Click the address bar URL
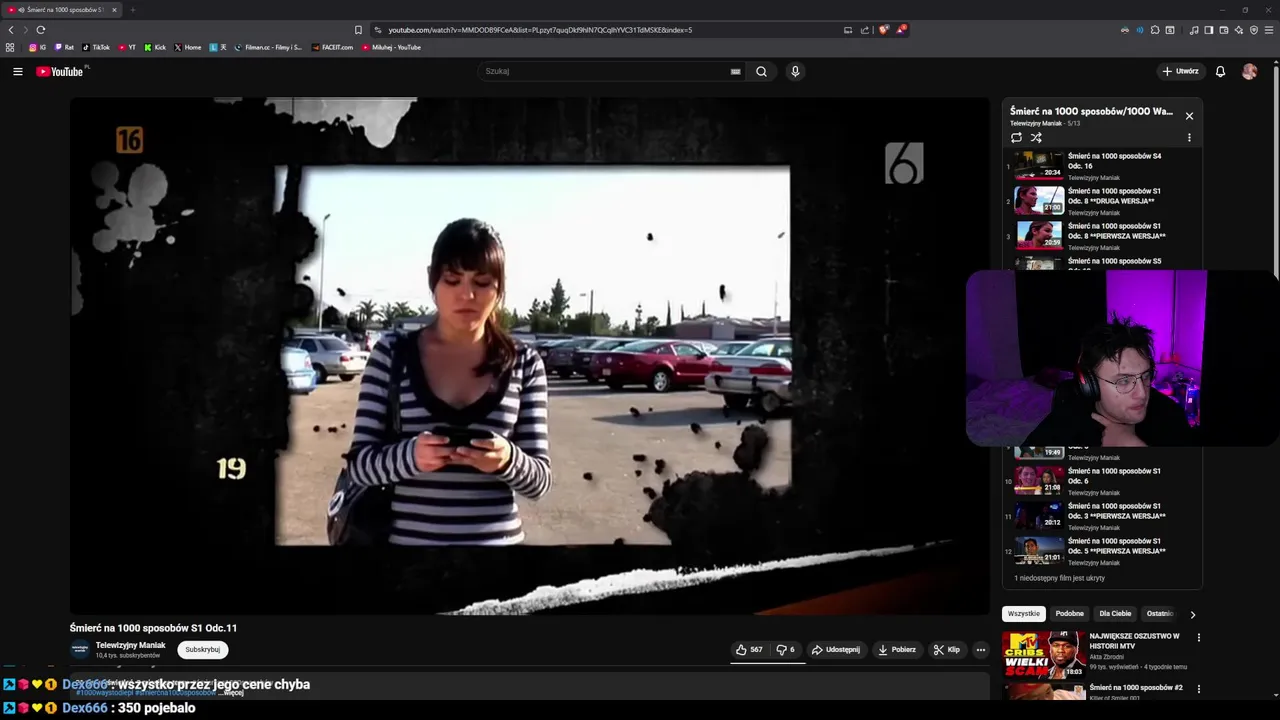Viewport: 1280px width, 720px height. point(540,30)
